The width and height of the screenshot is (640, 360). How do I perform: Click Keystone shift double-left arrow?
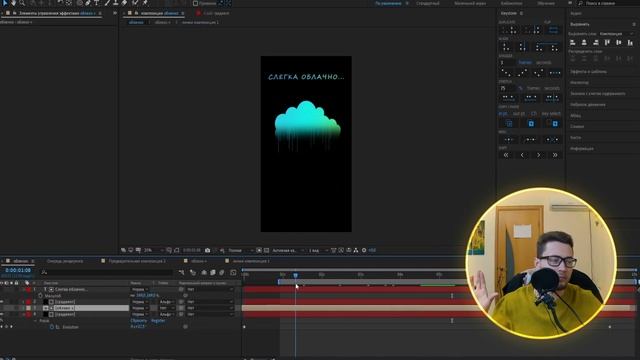506,155
